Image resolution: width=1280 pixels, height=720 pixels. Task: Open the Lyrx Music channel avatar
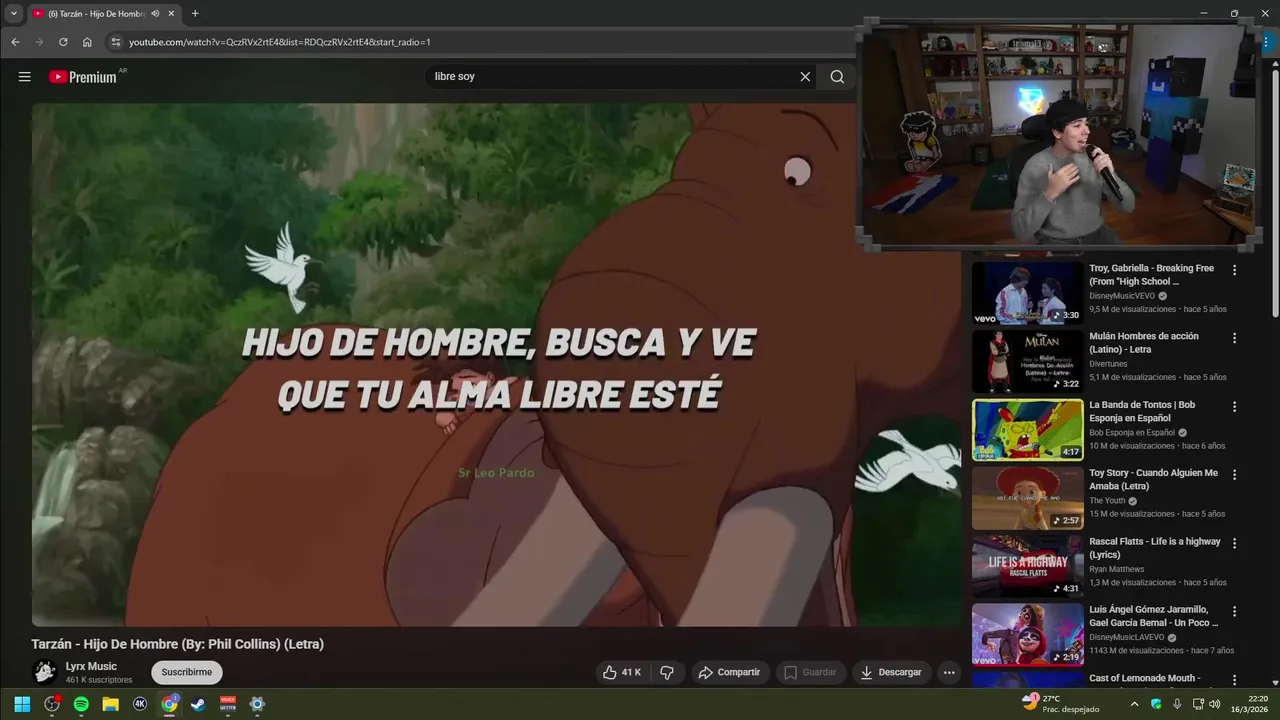point(44,672)
